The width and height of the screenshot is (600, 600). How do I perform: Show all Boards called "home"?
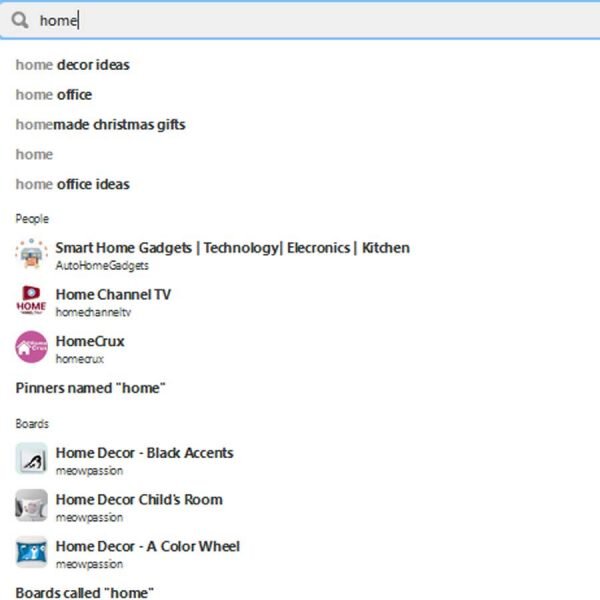click(x=85, y=592)
